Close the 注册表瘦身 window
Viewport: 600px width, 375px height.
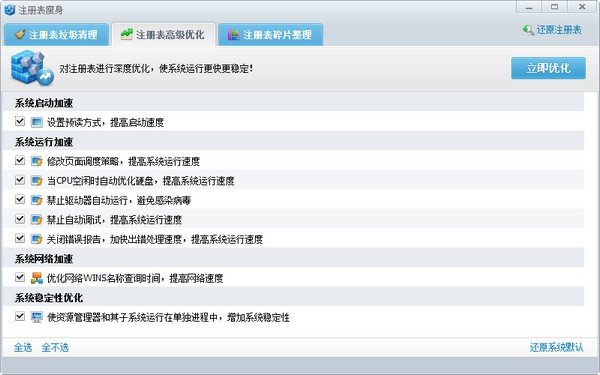(x=582, y=7)
